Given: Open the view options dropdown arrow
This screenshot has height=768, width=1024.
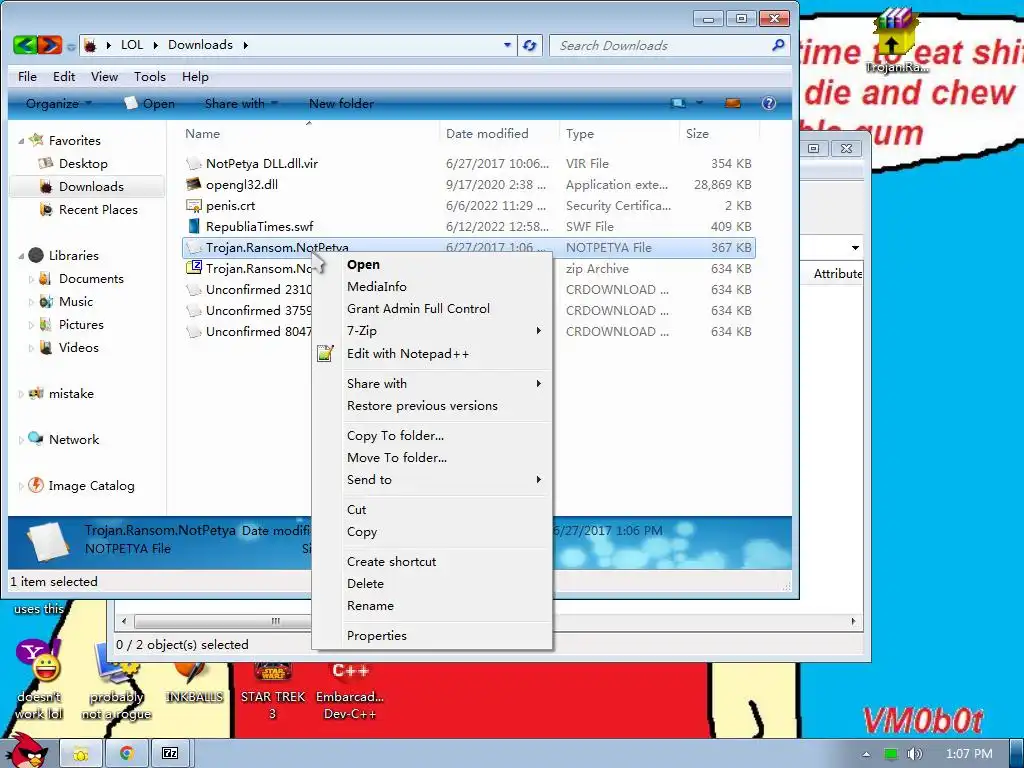Looking at the screenshot, I should coord(699,103).
